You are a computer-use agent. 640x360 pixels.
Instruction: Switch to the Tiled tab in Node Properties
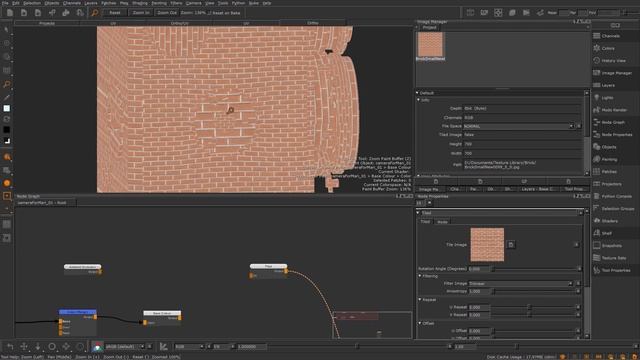425,222
